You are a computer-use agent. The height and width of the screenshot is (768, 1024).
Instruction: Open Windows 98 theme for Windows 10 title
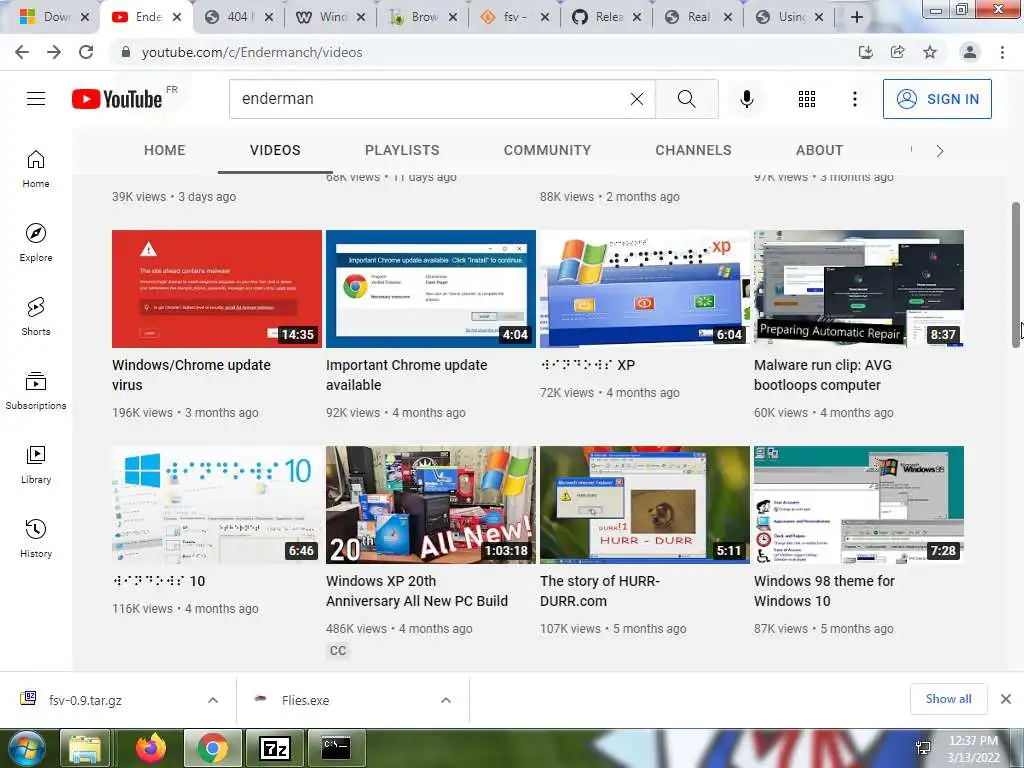pos(824,591)
